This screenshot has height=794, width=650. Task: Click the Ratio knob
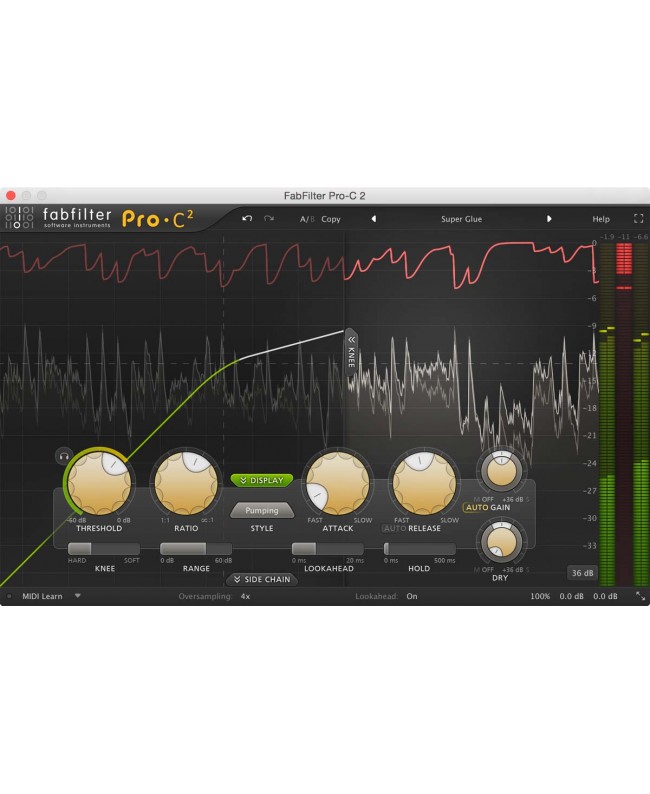point(186,483)
